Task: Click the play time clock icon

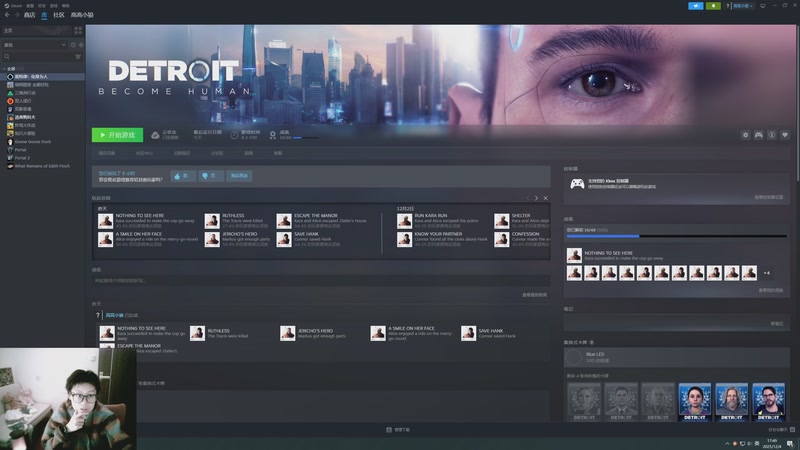Action: [x=234, y=135]
